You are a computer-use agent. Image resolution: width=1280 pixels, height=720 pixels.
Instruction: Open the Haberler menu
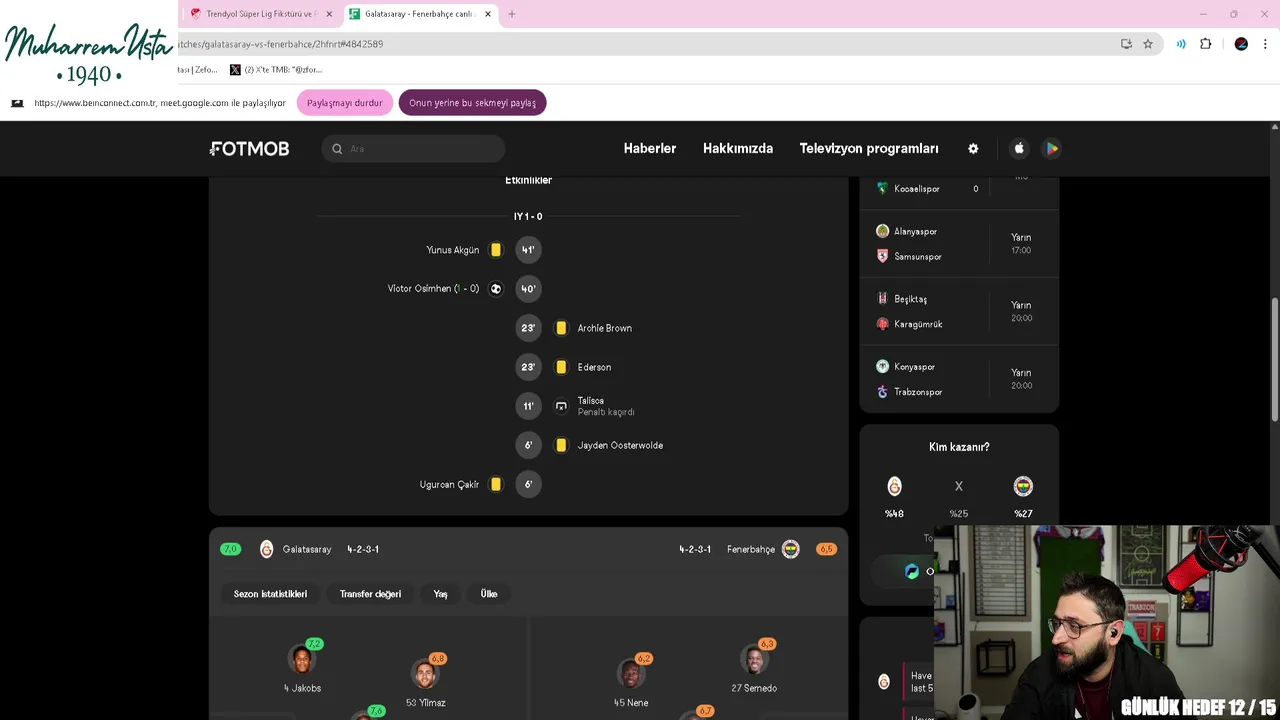(x=650, y=148)
